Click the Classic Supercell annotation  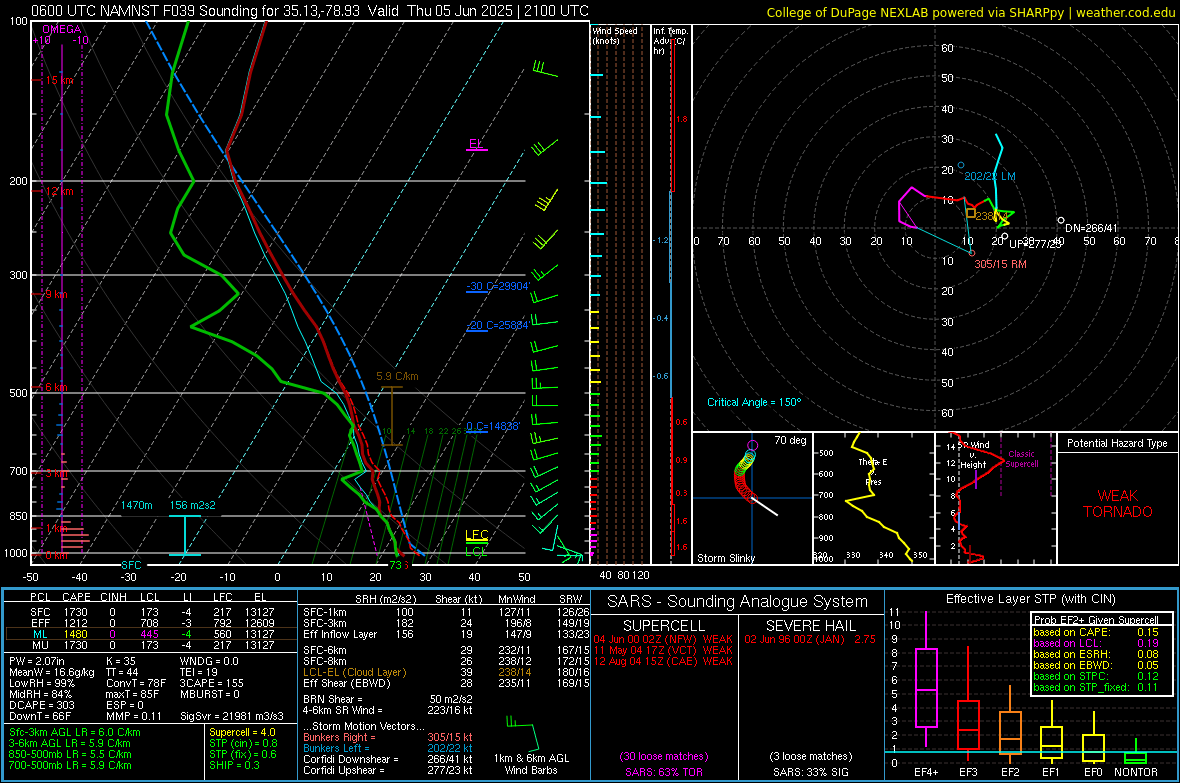[x=1021, y=459]
